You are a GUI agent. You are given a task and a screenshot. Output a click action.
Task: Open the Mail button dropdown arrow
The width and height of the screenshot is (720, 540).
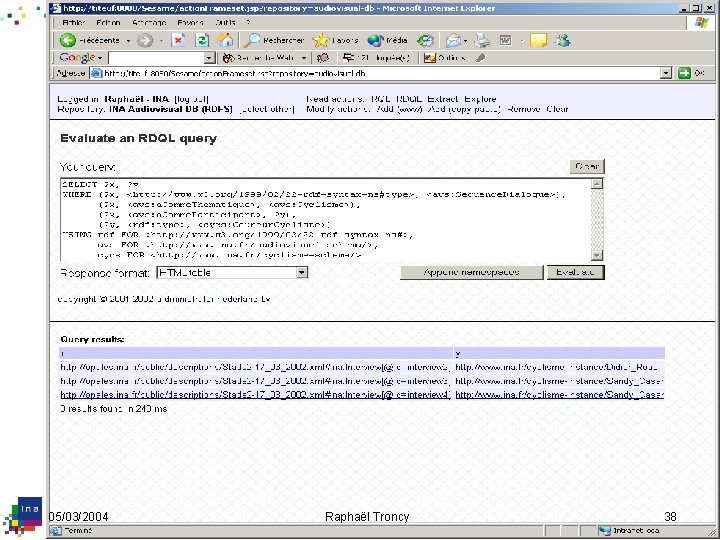(x=465, y=41)
